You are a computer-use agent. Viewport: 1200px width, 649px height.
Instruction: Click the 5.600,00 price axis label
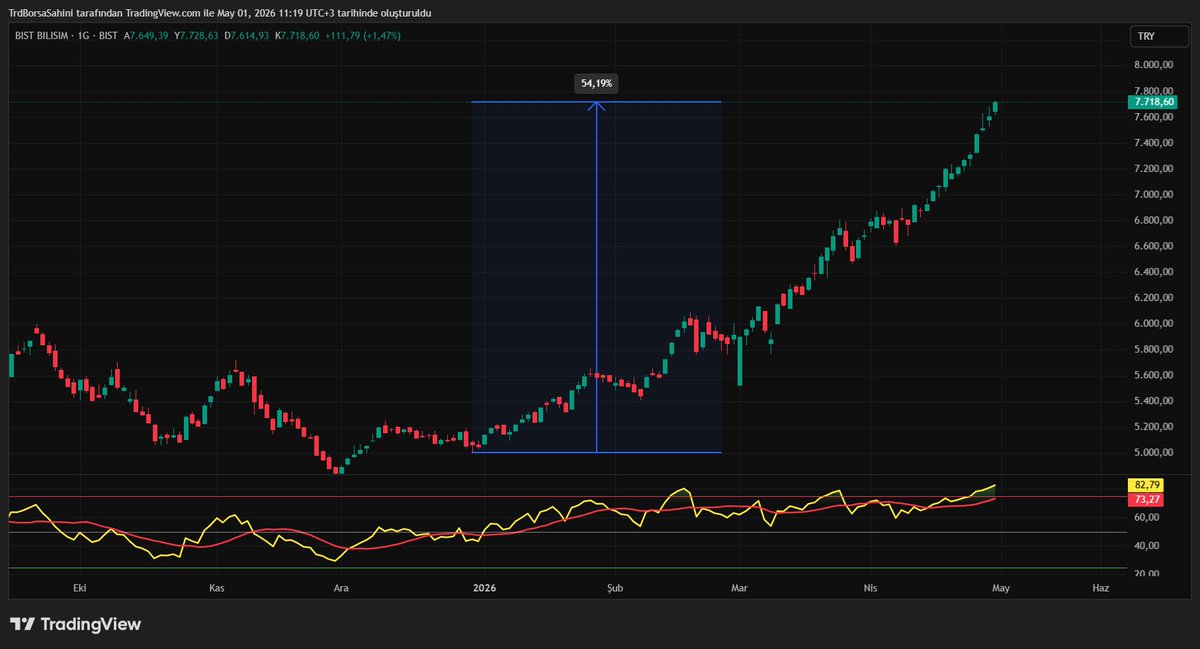point(1154,375)
